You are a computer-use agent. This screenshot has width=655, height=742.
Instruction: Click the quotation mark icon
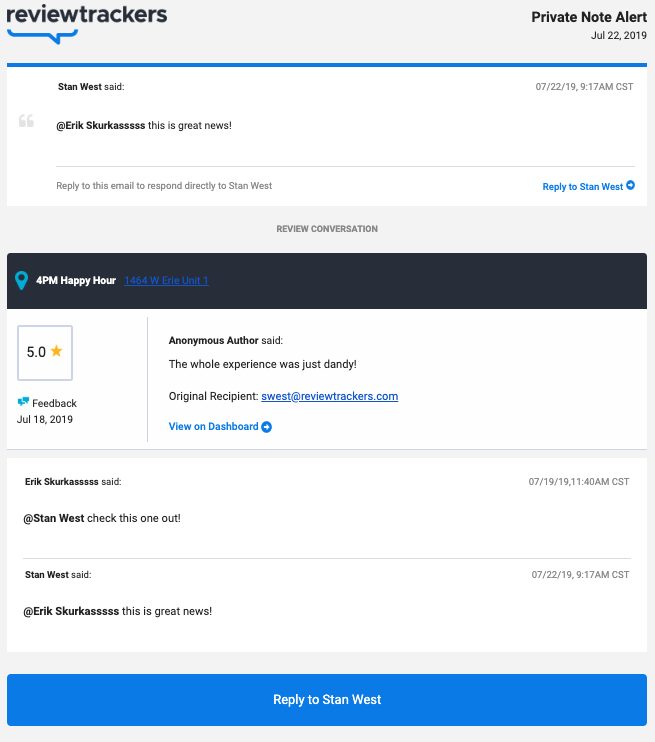27,121
